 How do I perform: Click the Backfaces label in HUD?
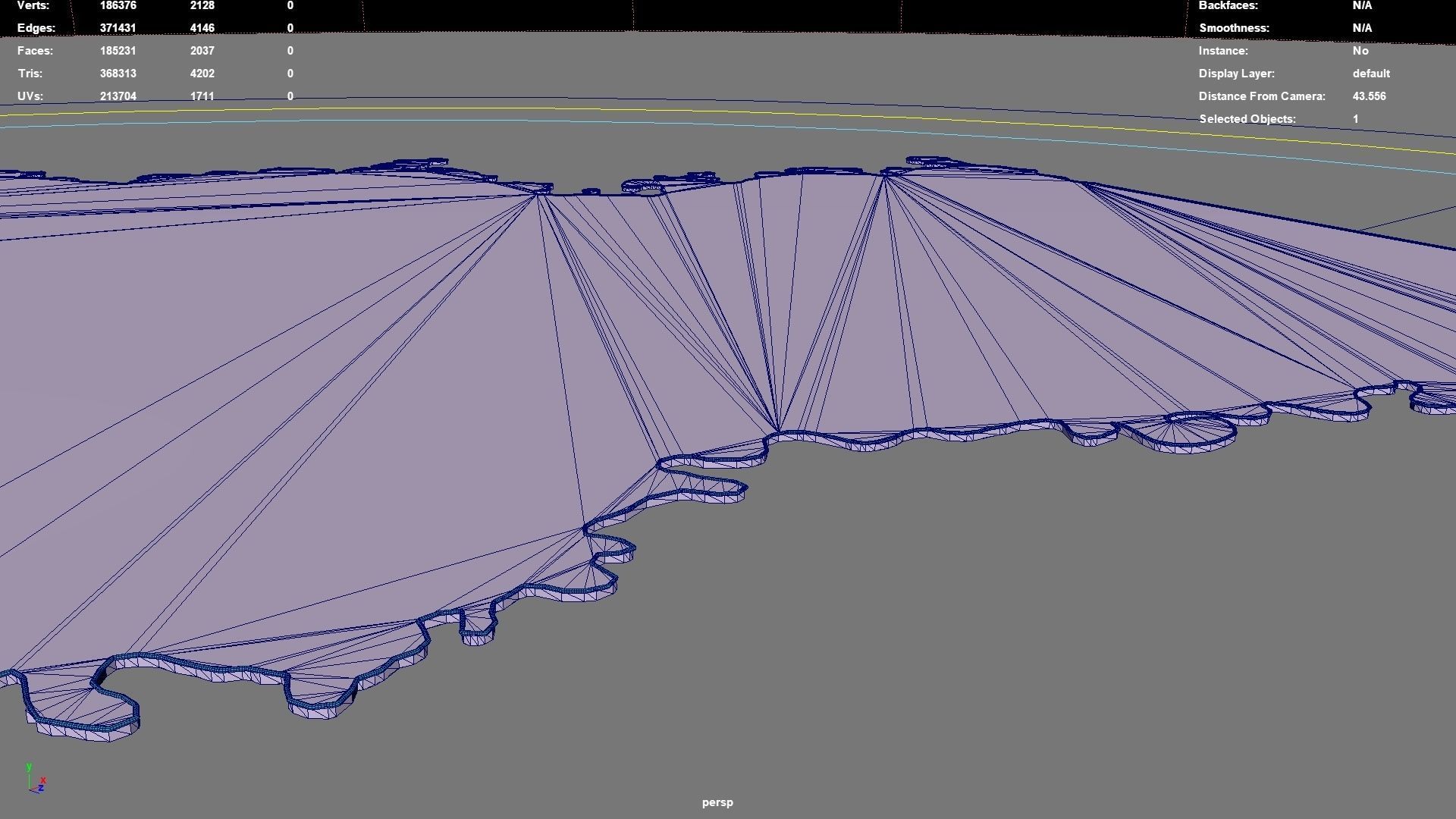(x=1228, y=5)
